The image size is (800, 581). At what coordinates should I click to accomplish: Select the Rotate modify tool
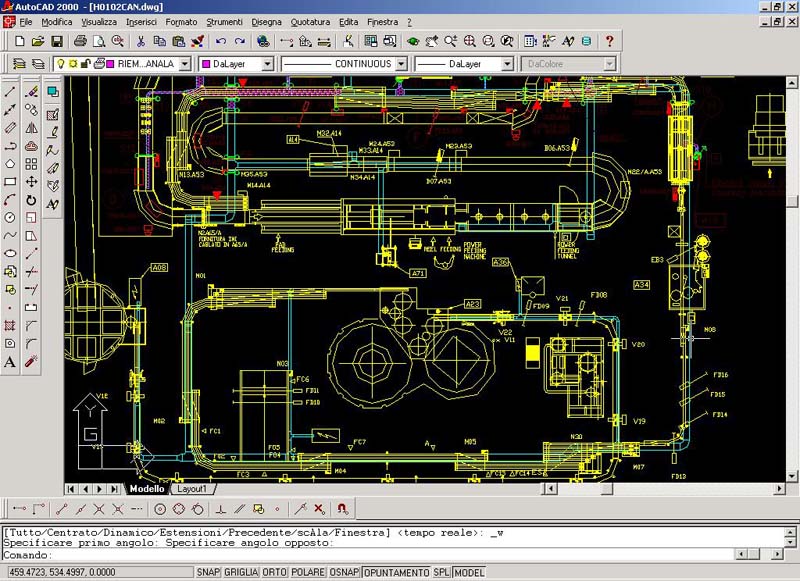(32, 200)
